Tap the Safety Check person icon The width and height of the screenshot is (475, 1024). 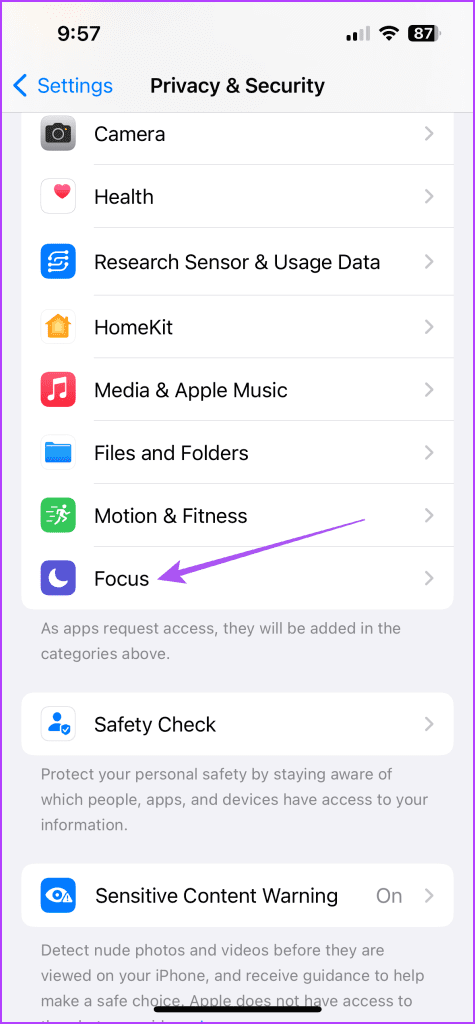(x=58, y=724)
